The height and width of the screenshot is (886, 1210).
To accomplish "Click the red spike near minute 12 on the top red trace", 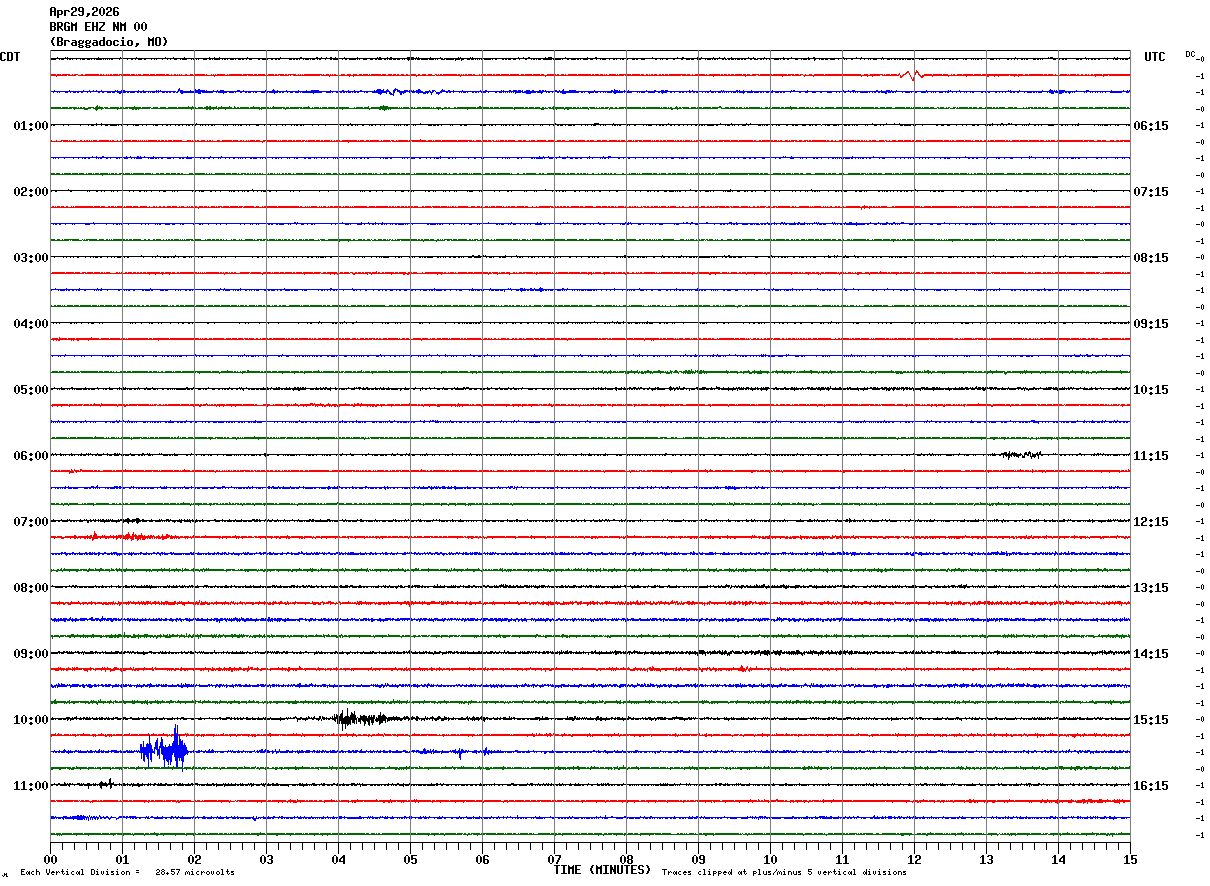I will 911,74.
